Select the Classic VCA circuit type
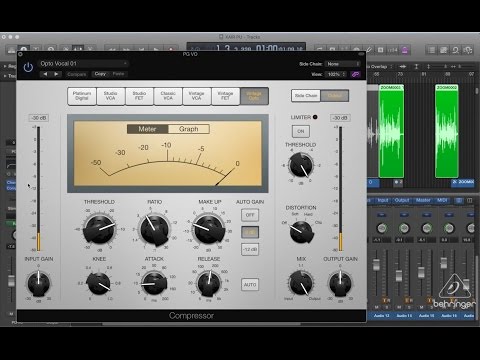Viewport: 480px width, 360px height. click(x=168, y=96)
